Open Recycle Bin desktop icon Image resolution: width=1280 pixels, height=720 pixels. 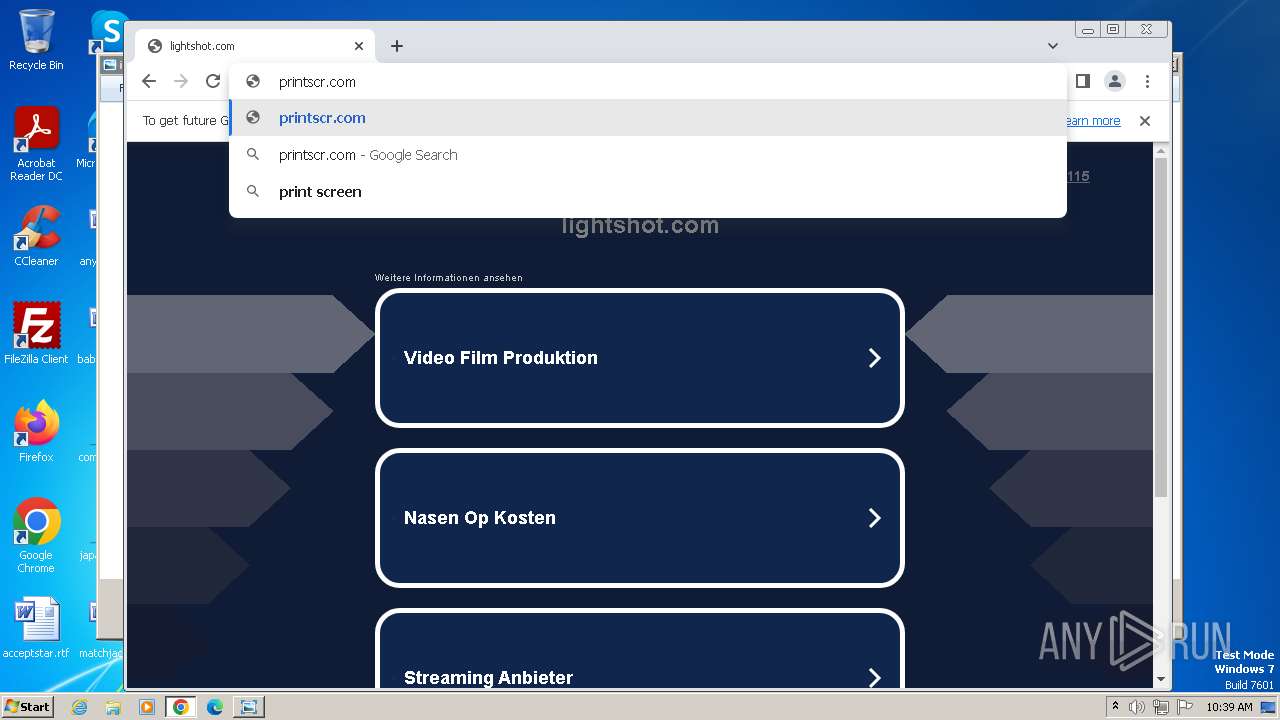pyautogui.click(x=36, y=40)
